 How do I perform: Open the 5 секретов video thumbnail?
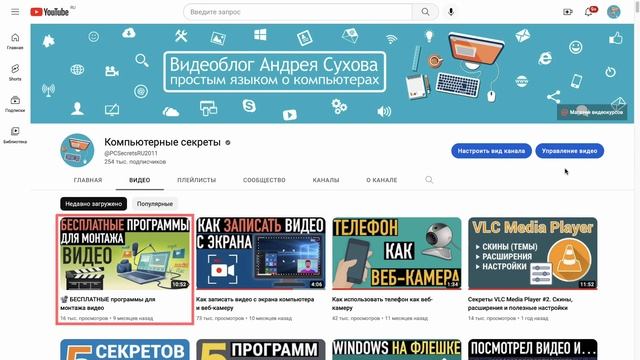point(125,349)
